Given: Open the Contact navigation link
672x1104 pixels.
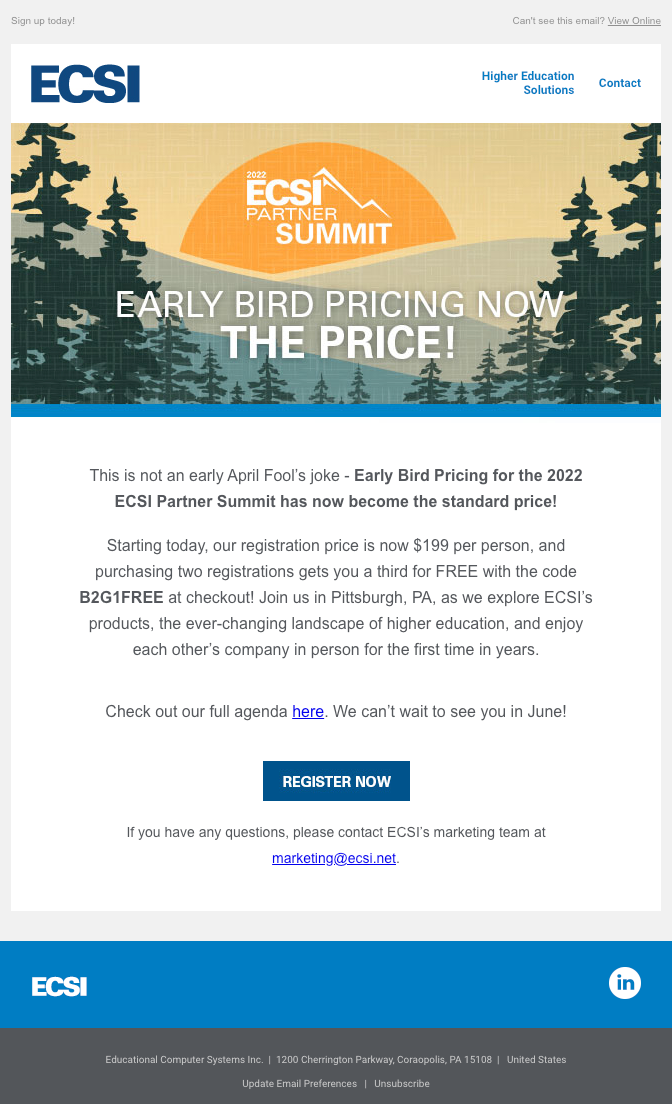Looking at the screenshot, I should 619,83.
